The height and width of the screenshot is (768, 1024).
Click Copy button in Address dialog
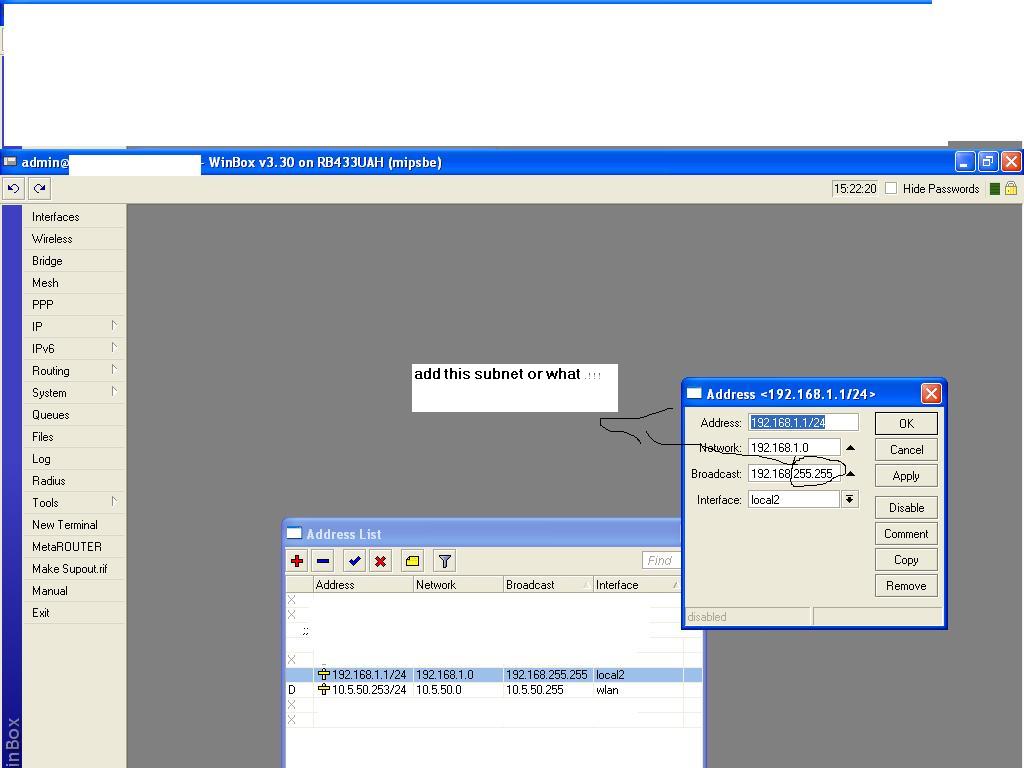coord(906,560)
